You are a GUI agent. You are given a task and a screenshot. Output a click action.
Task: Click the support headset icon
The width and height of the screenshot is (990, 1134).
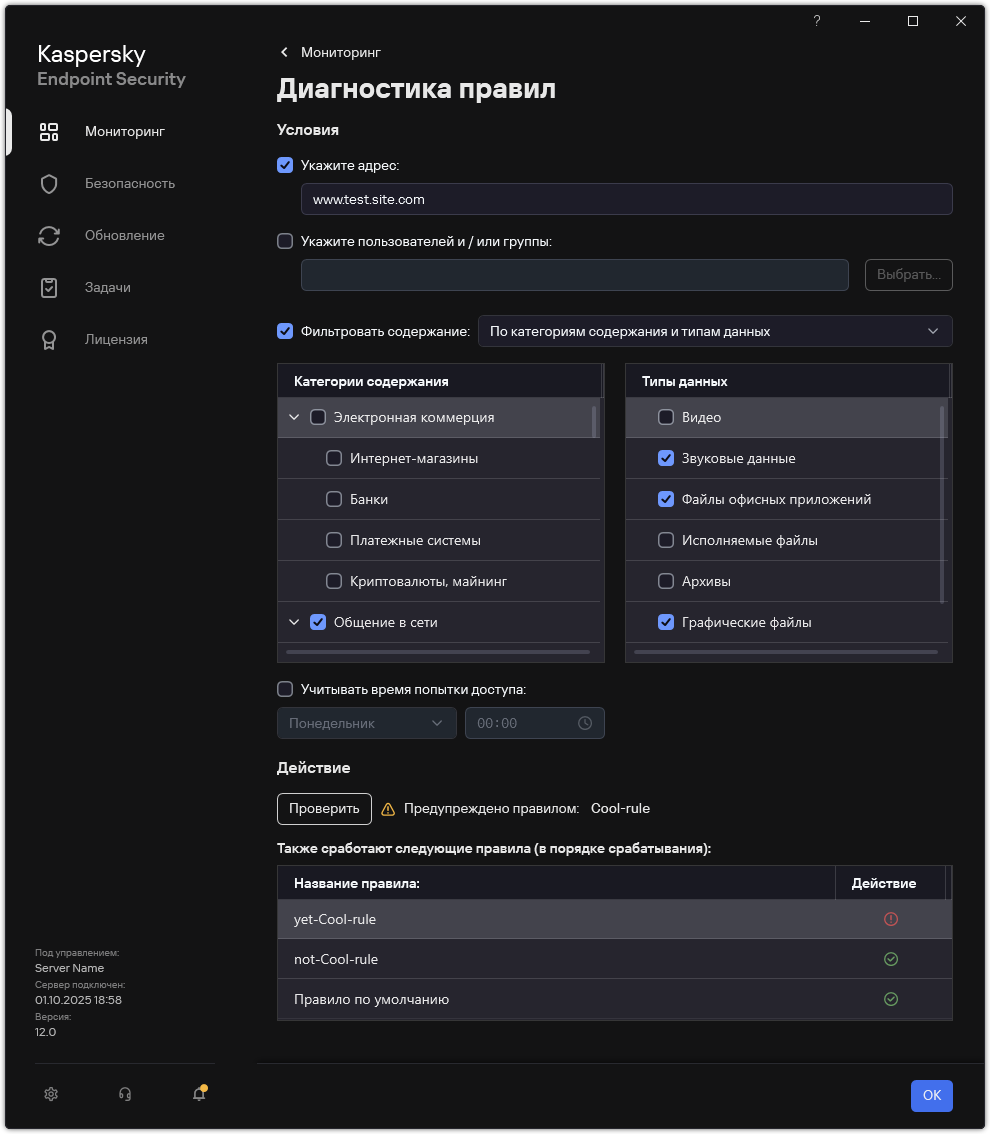(125, 1094)
